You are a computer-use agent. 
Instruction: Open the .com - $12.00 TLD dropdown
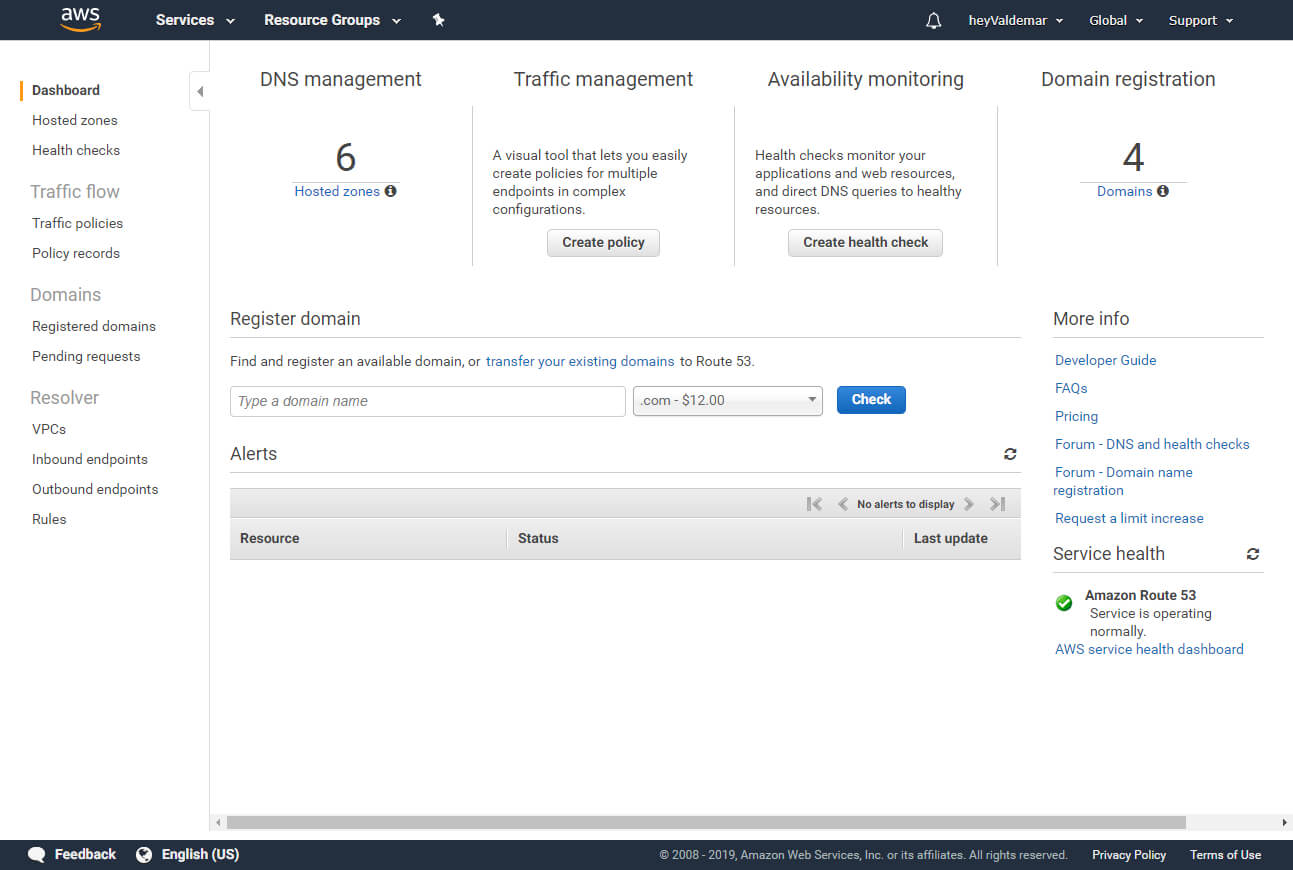pos(728,401)
